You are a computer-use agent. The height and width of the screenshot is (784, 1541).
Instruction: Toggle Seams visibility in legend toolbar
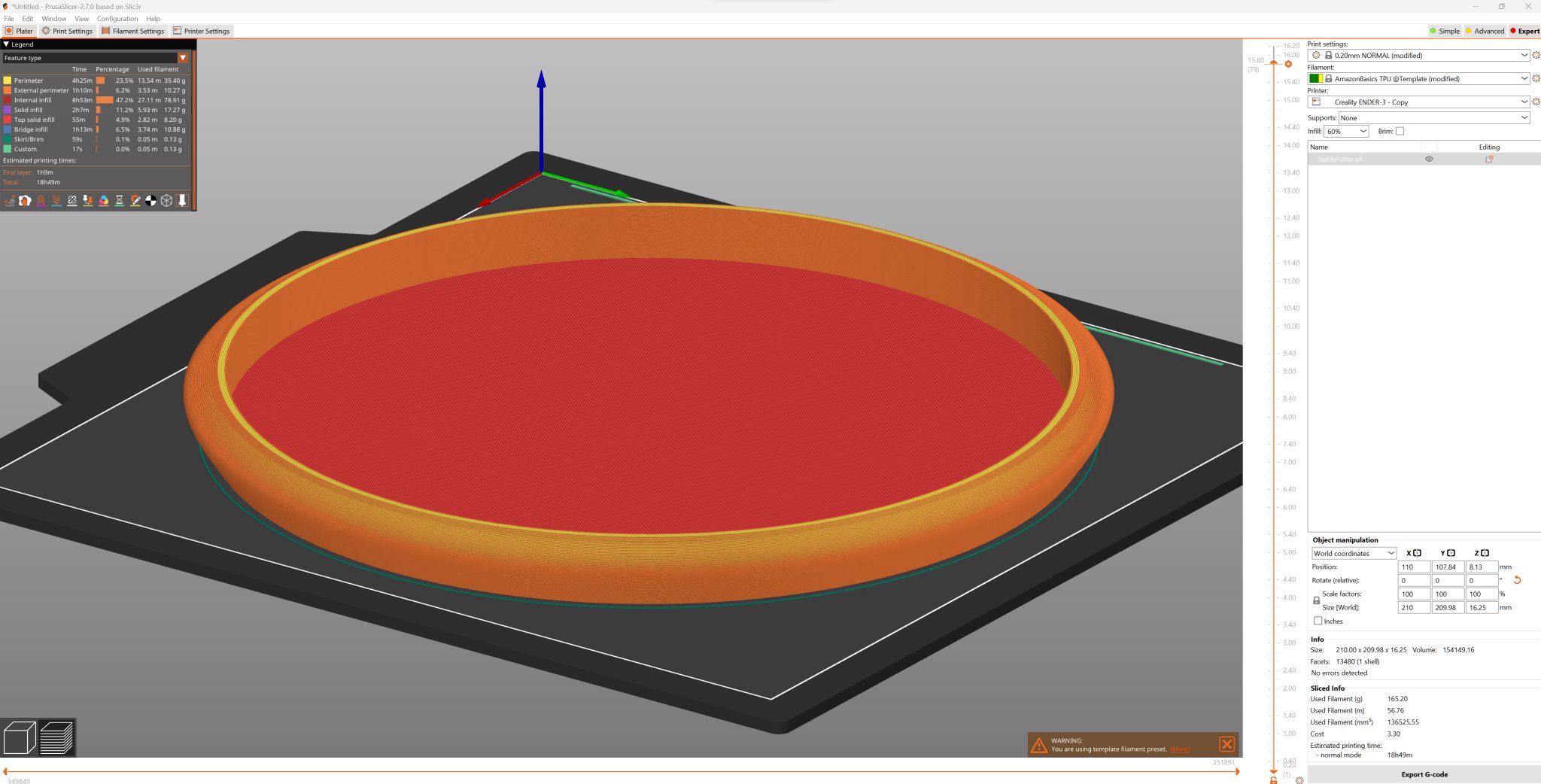pyautogui.click(x=72, y=200)
